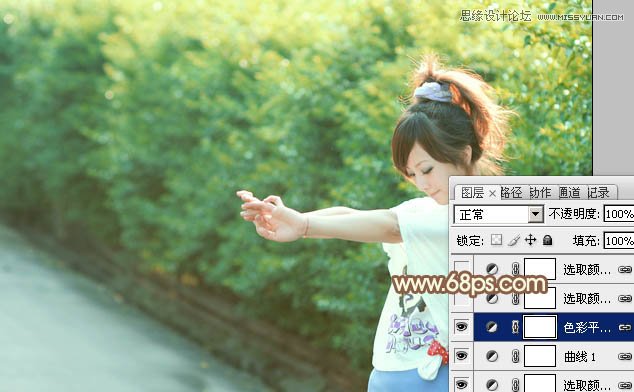
Task: Select the topmost 选取颜… layer name
Action: click(x=587, y=269)
